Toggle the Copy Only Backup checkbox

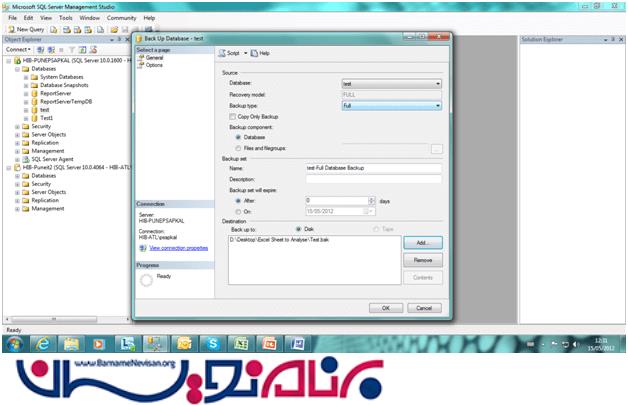coord(232,117)
